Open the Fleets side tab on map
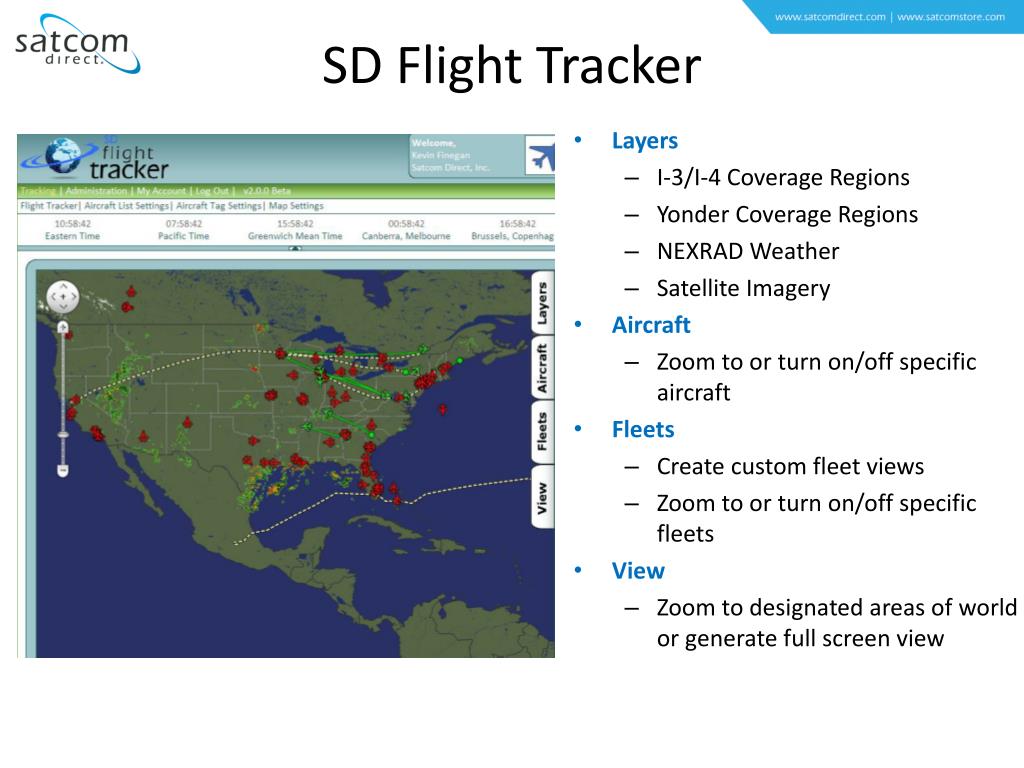 click(x=542, y=432)
